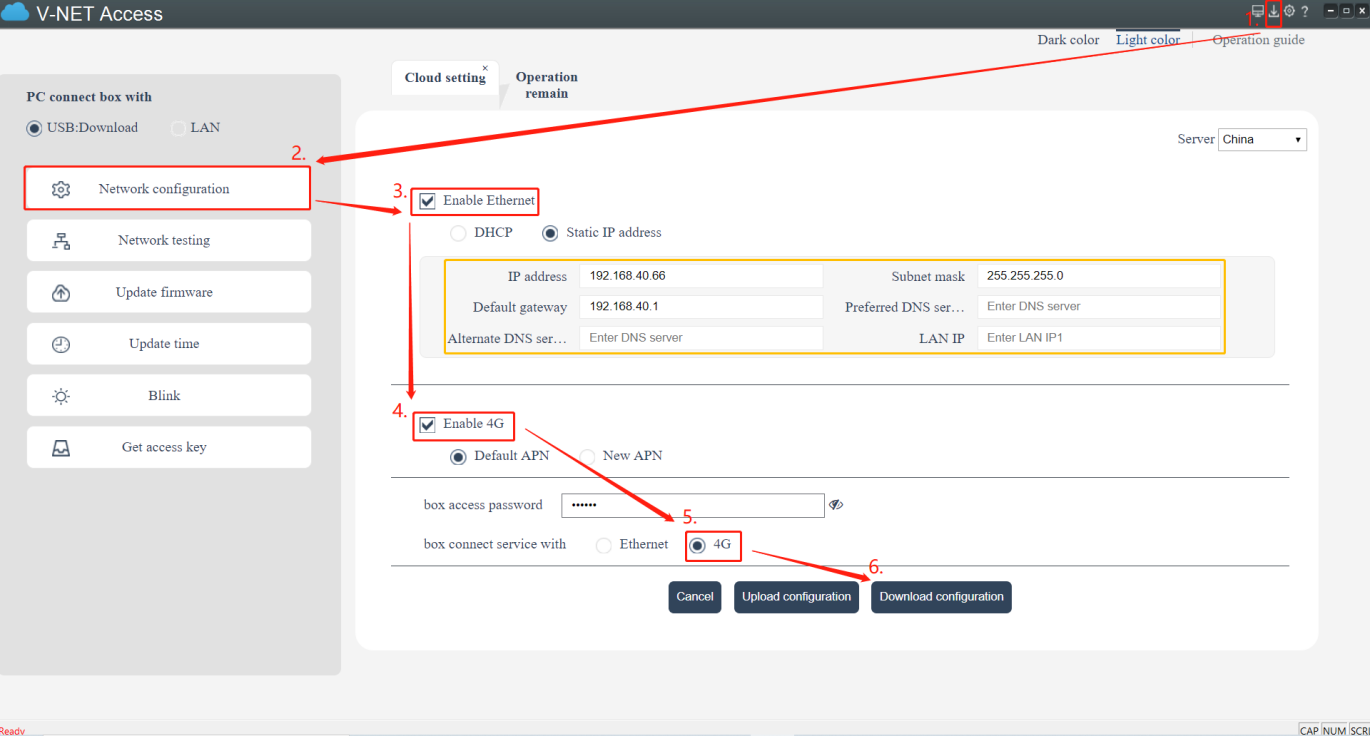Click the Update time clock icon
This screenshot has height=736, width=1370.
tap(61, 344)
